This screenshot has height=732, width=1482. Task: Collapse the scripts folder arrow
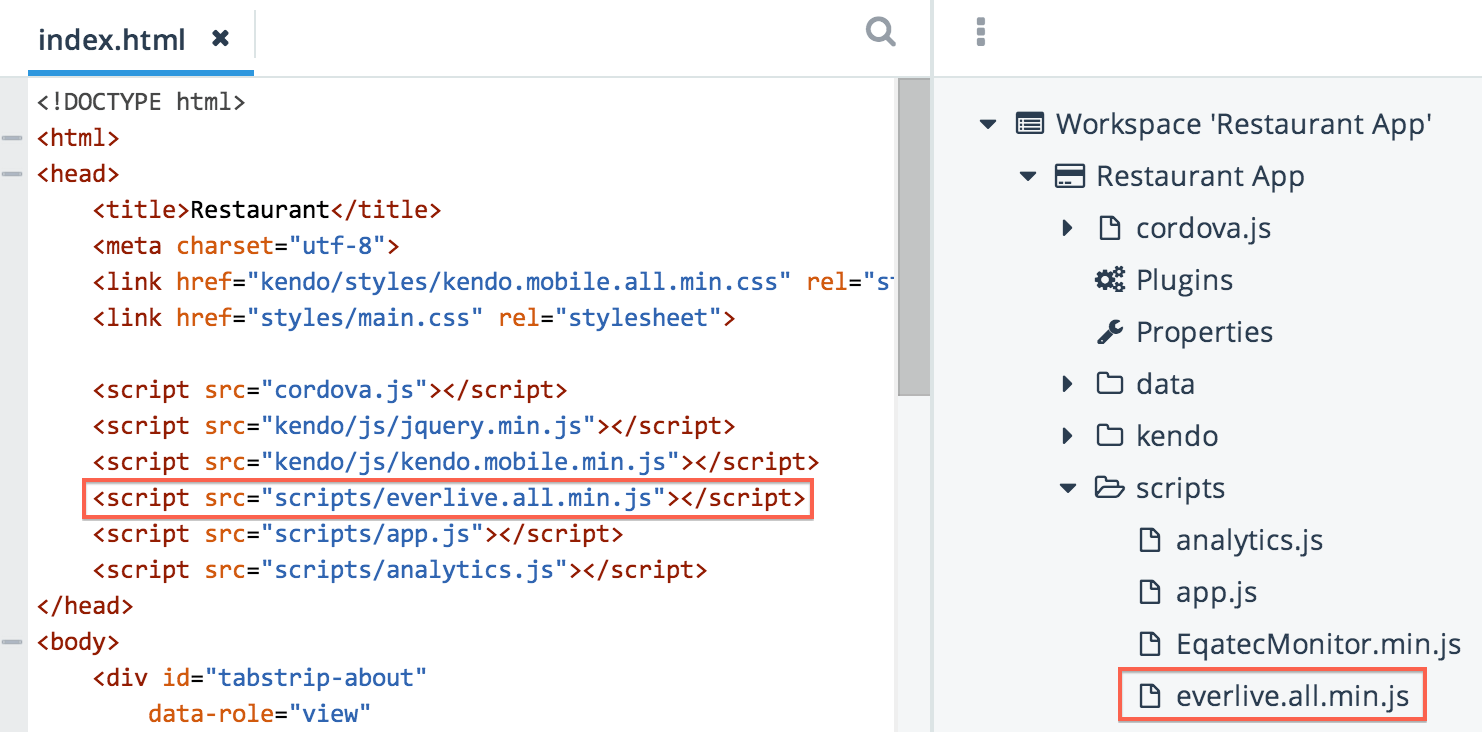tap(1068, 489)
